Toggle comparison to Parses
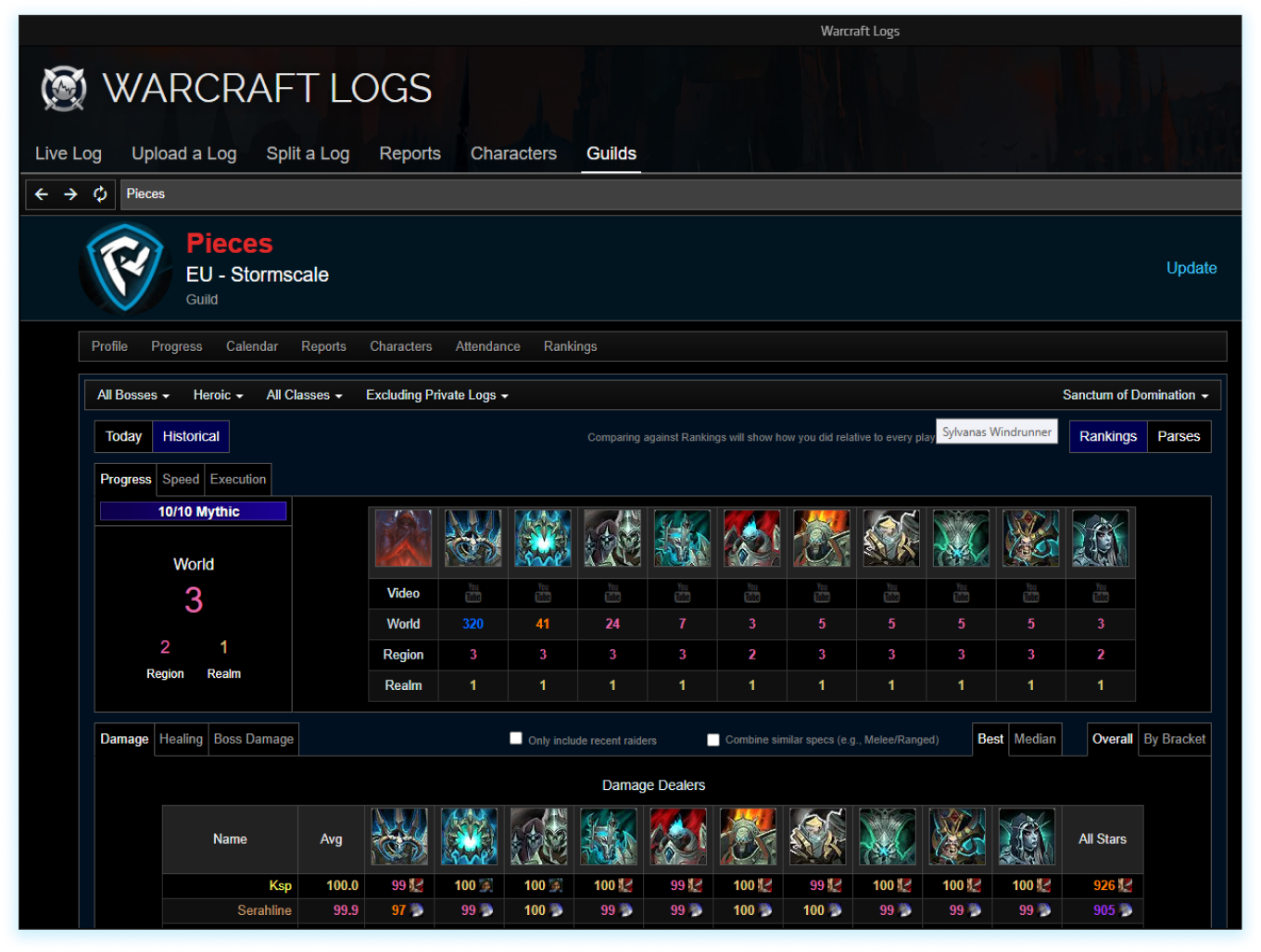 click(1179, 436)
